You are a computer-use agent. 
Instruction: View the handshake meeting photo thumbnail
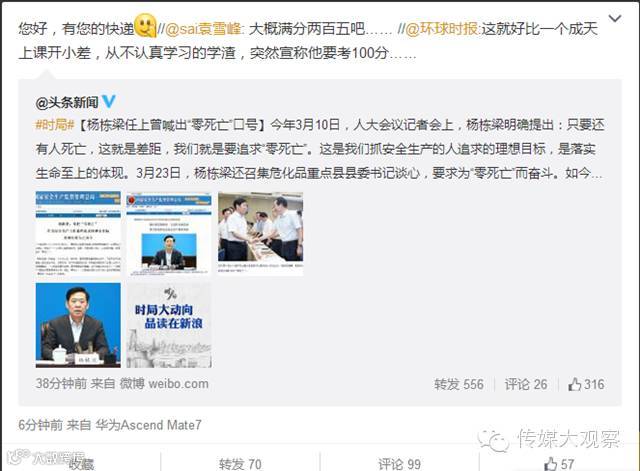click(260, 234)
